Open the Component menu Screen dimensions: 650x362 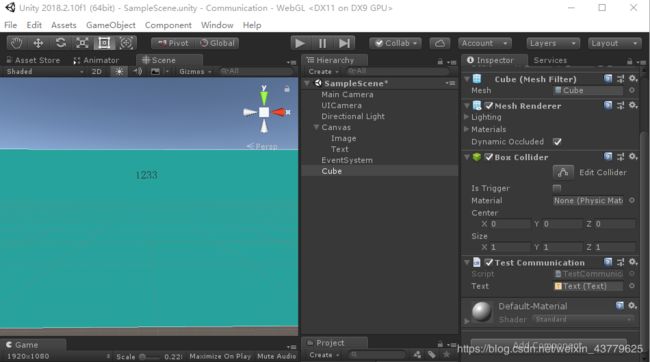[168, 25]
